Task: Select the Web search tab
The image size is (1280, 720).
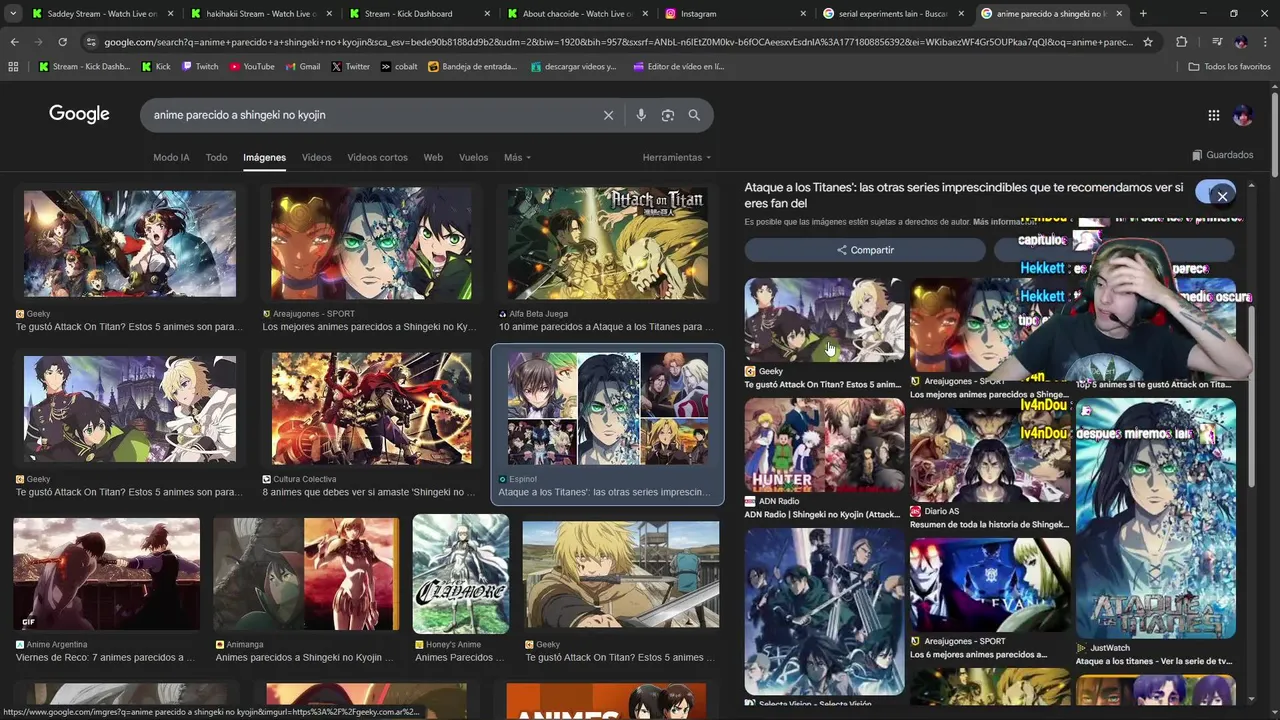Action: click(433, 157)
